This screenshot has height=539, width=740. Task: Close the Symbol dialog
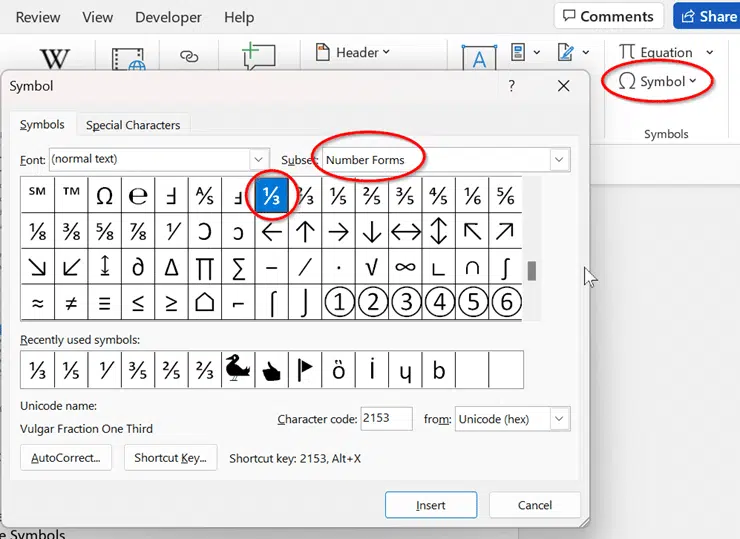pyautogui.click(x=563, y=86)
